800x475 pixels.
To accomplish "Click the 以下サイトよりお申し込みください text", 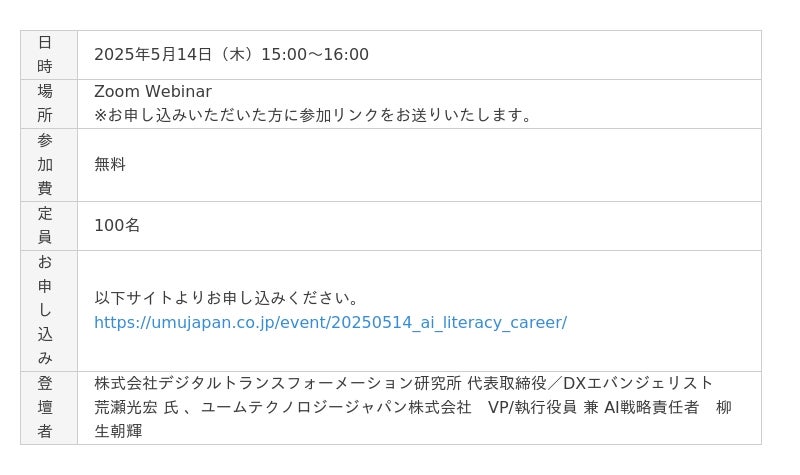I will click(227, 298).
